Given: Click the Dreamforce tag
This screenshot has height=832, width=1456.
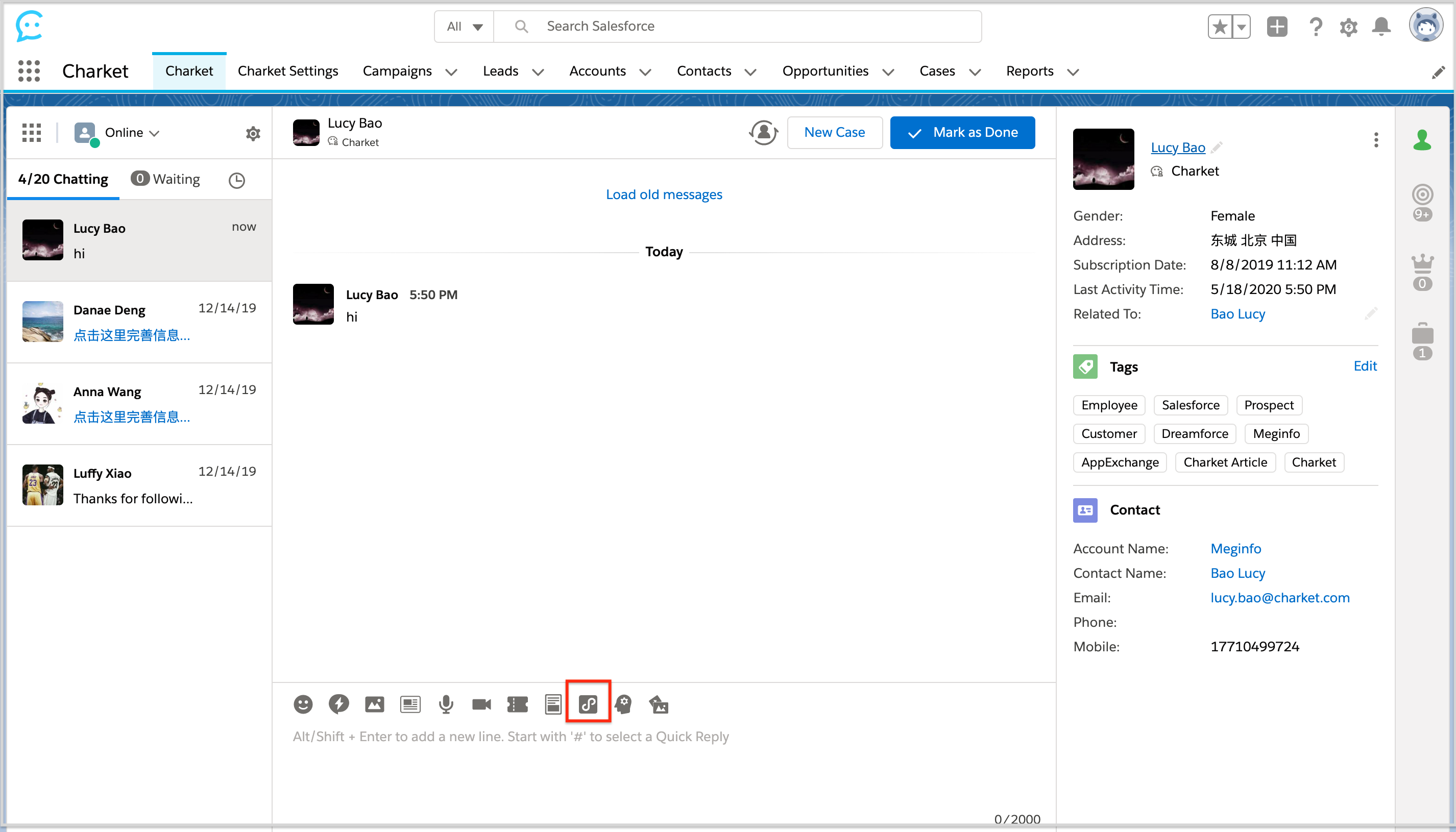Looking at the screenshot, I should [1195, 434].
